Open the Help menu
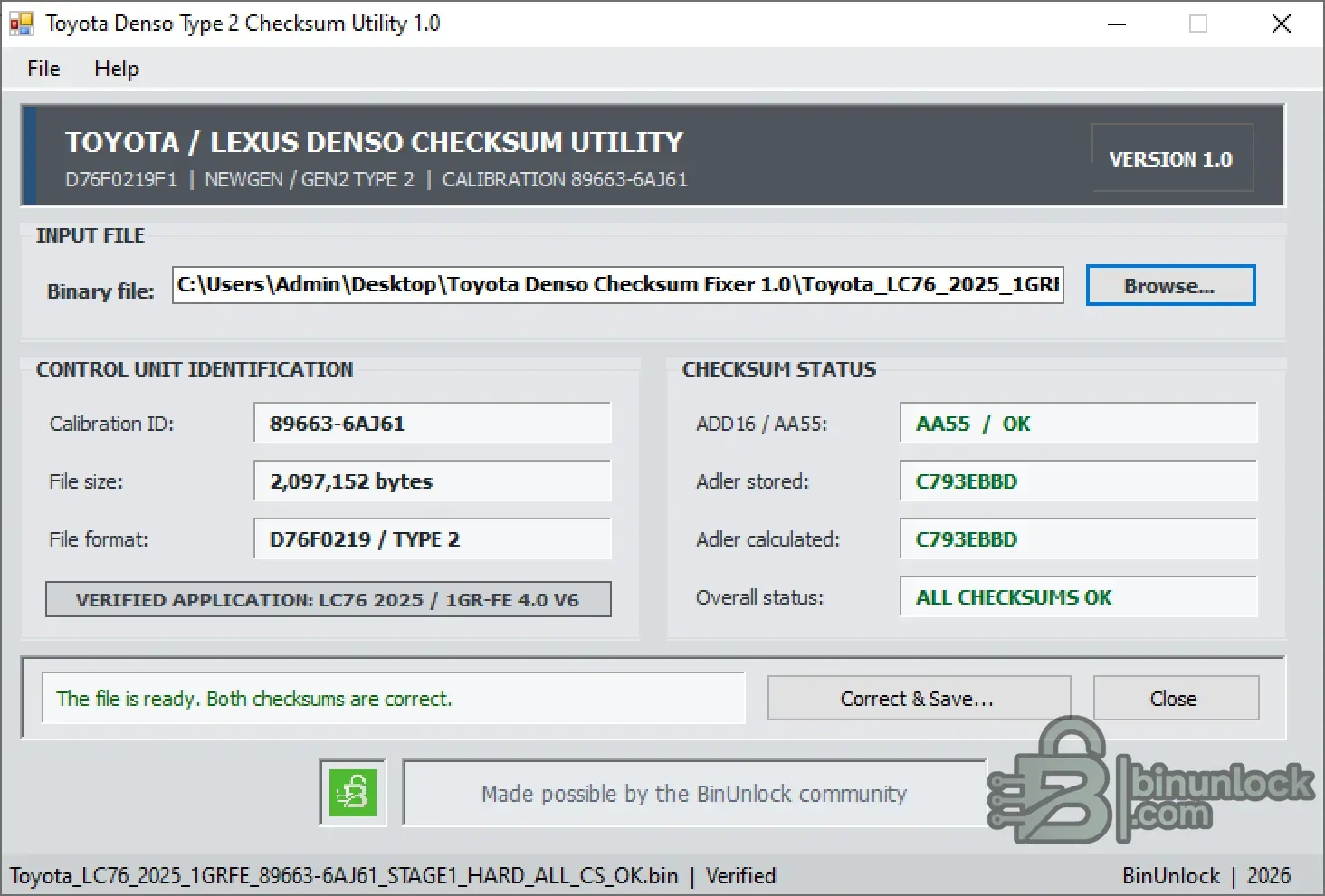 tap(117, 69)
